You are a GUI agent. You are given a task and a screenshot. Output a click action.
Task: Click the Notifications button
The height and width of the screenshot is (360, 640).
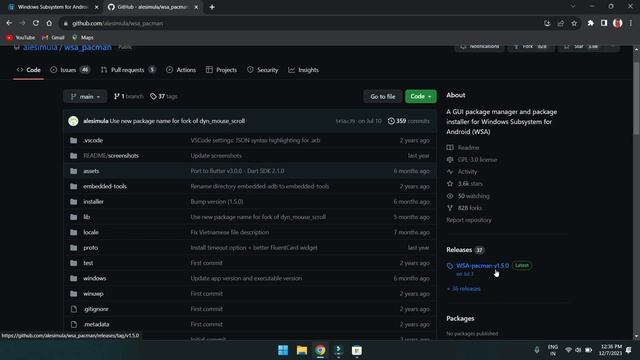pyautogui.click(x=479, y=47)
